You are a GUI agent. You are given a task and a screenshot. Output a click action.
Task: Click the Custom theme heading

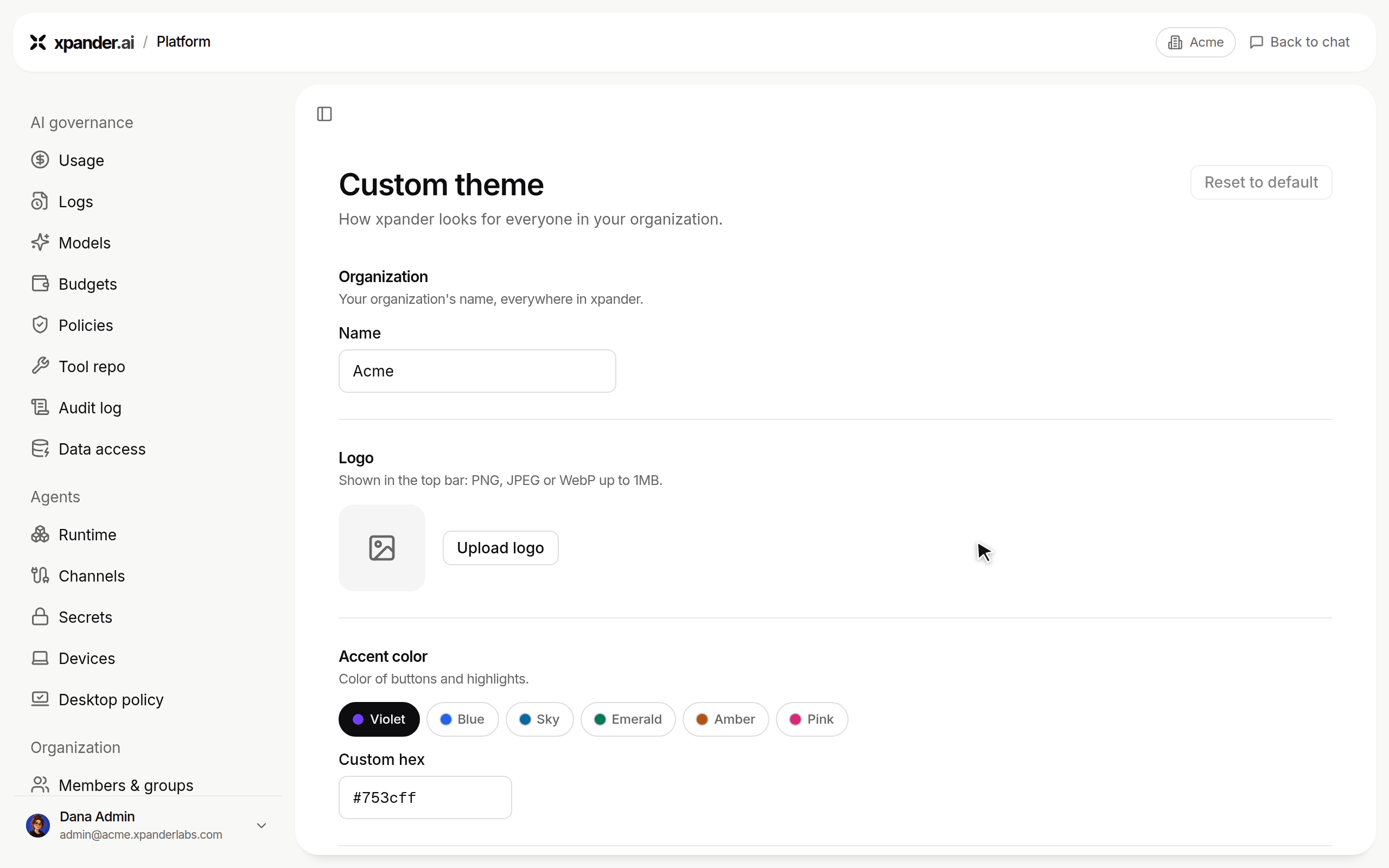(x=441, y=185)
